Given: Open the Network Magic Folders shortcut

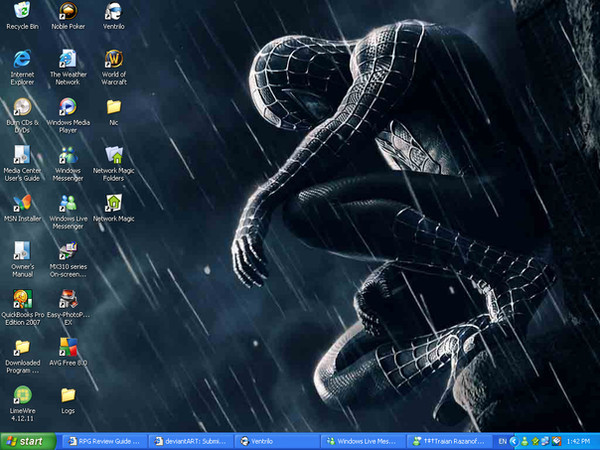Looking at the screenshot, I should click(114, 154).
